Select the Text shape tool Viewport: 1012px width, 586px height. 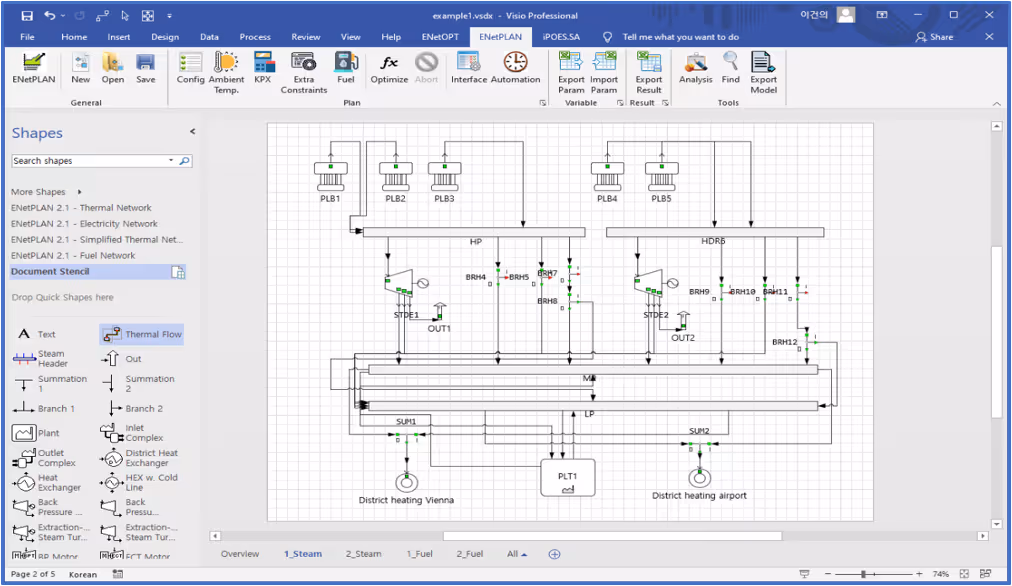[x=35, y=334]
